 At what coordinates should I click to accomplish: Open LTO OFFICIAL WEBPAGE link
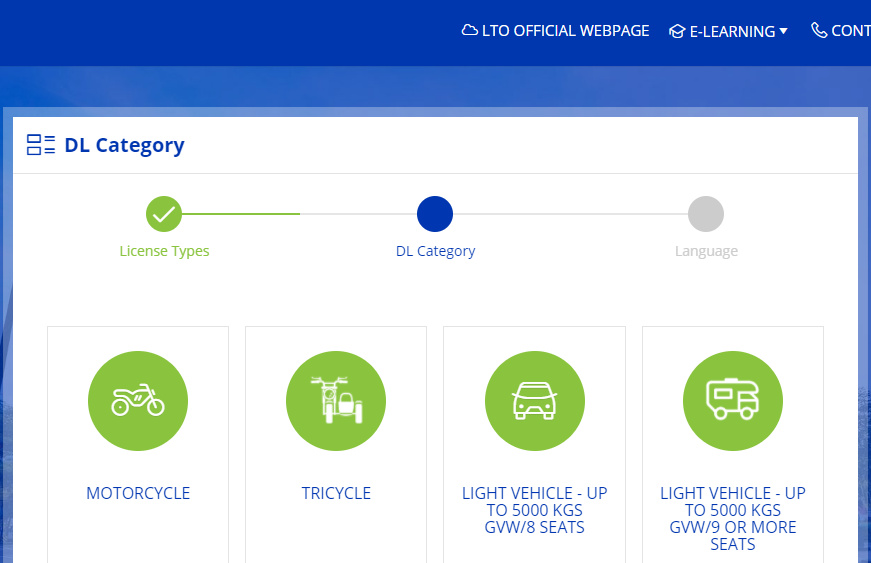click(x=565, y=31)
